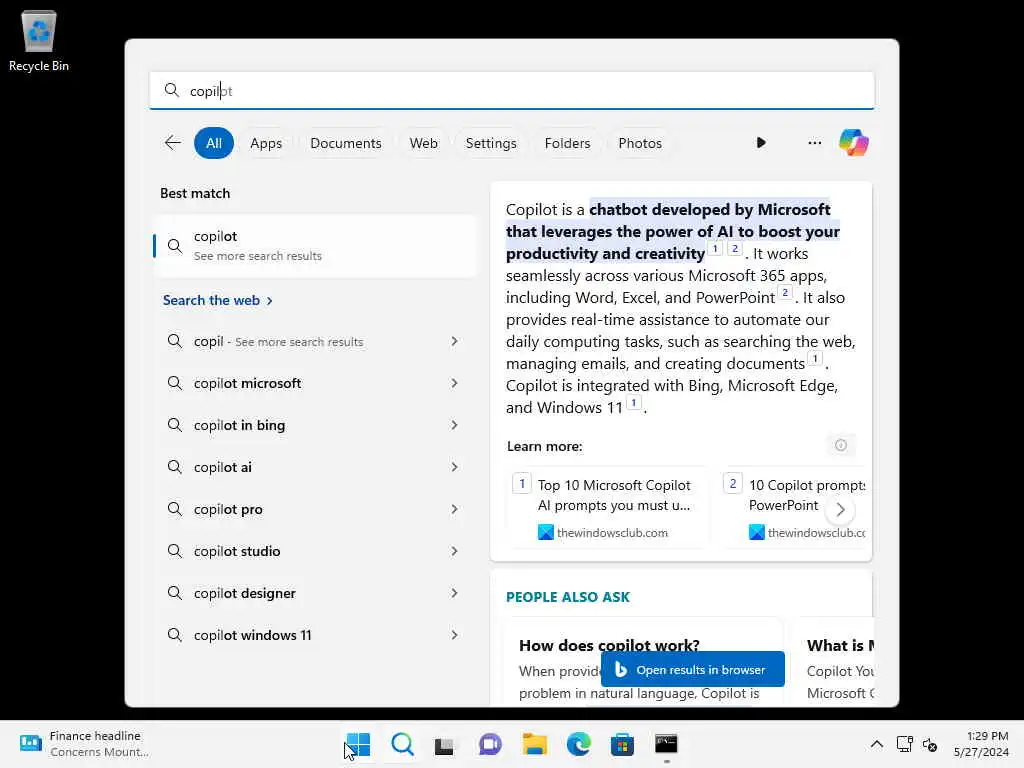Switch to the Settings filter tab

pos(490,143)
